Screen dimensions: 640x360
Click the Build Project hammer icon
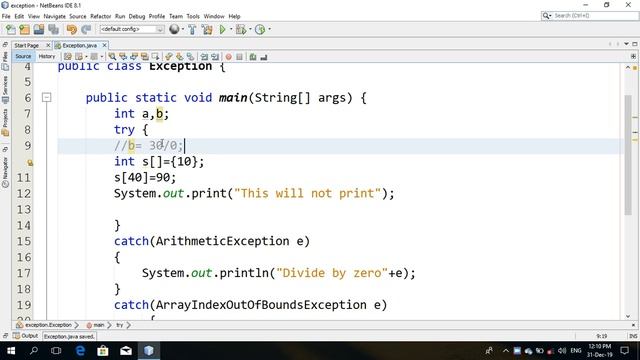click(192, 29)
